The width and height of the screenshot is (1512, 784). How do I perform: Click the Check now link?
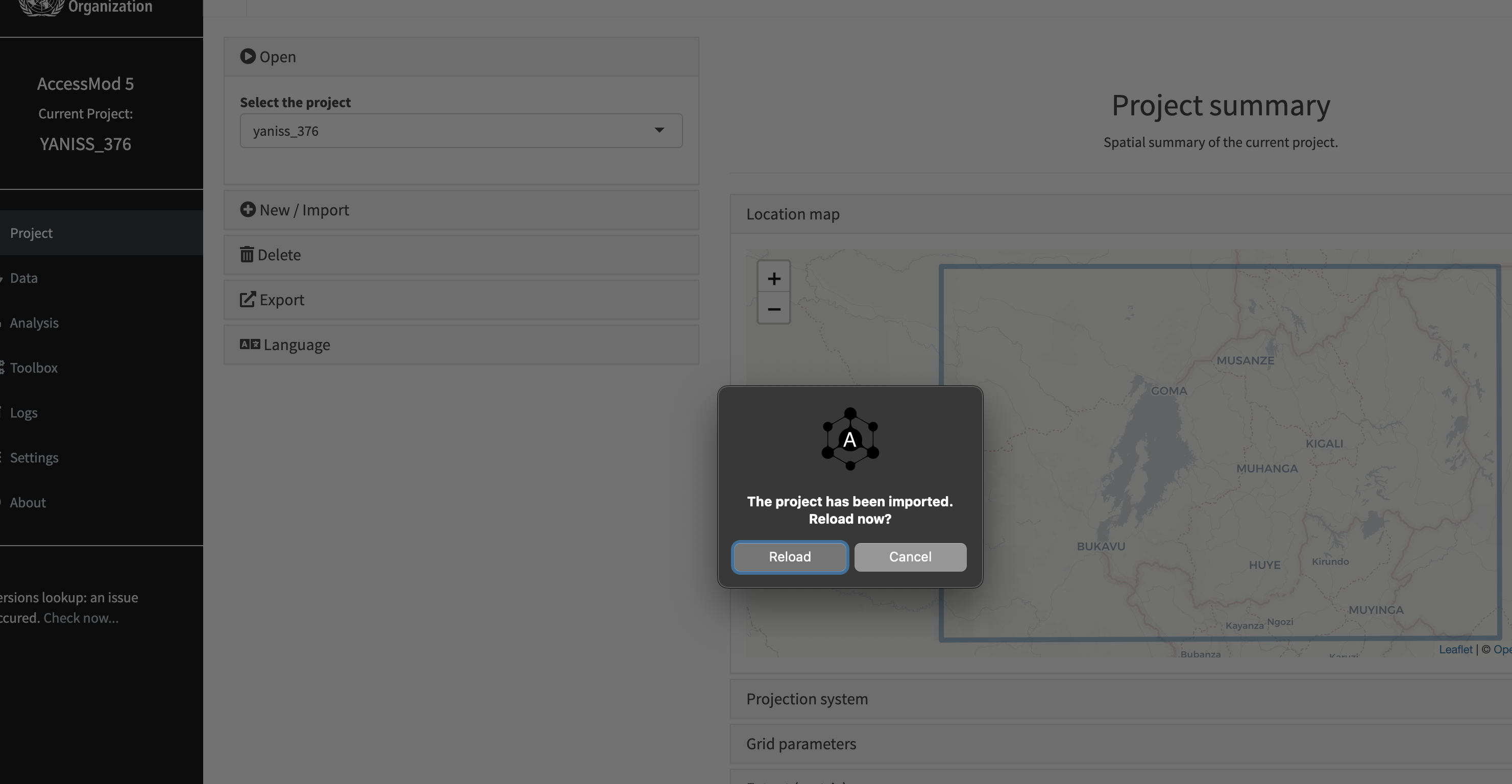tap(81, 617)
